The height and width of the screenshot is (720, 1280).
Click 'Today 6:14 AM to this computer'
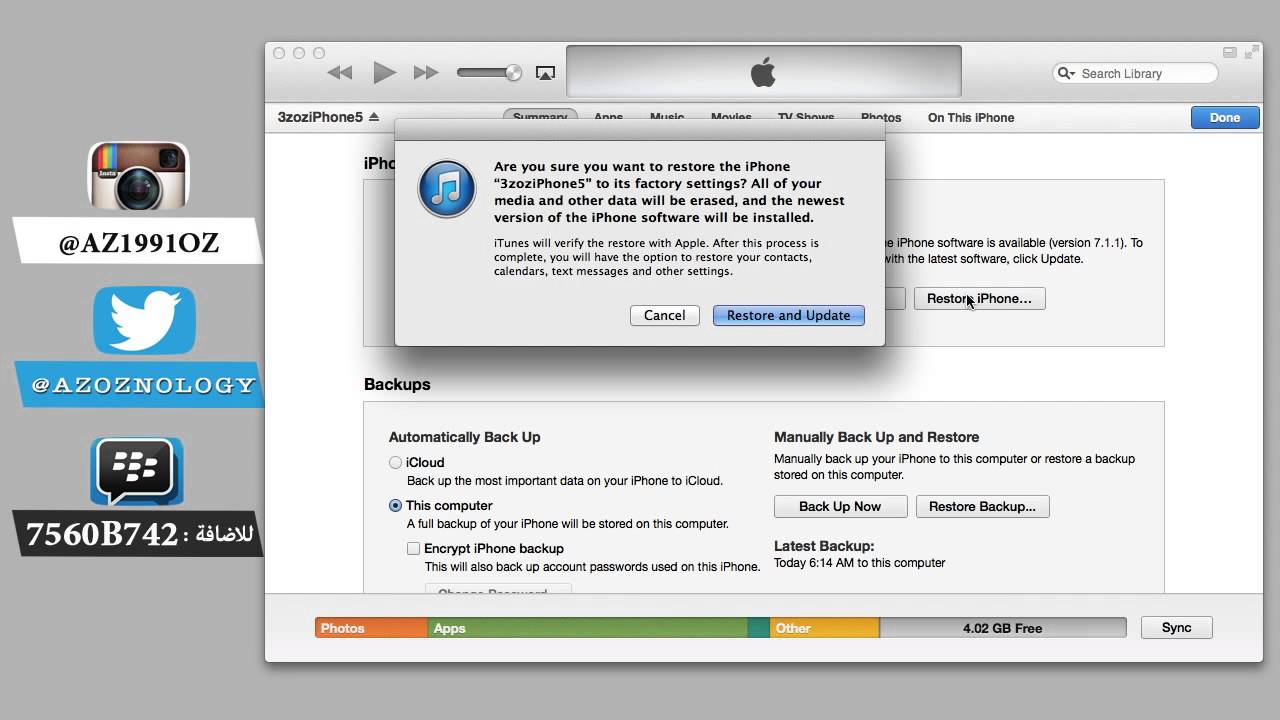859,563
